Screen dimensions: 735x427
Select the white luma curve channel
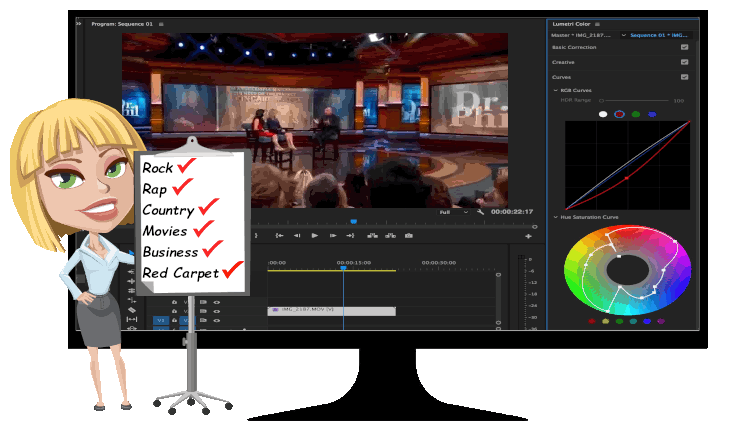click(x=603, y=114)
